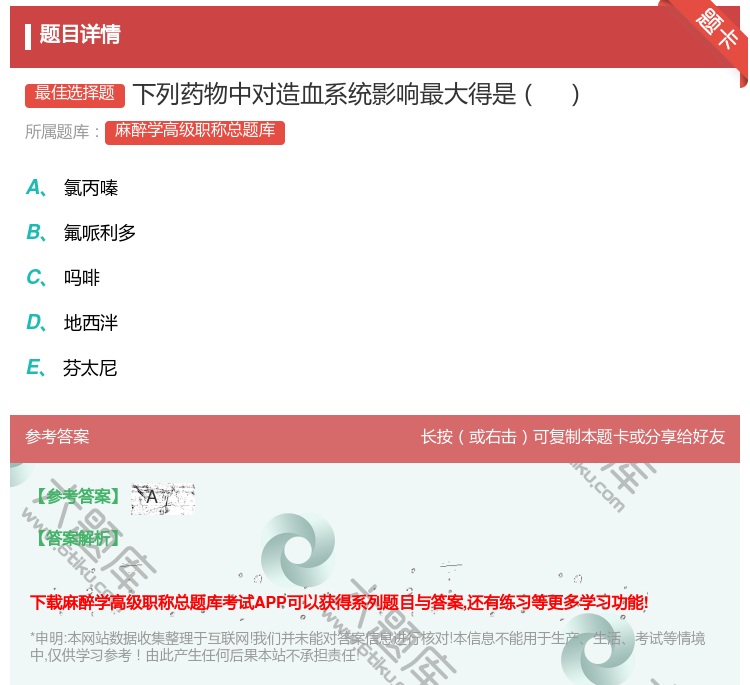Click the 最佳选择题 question type badge

pos(75,94)
